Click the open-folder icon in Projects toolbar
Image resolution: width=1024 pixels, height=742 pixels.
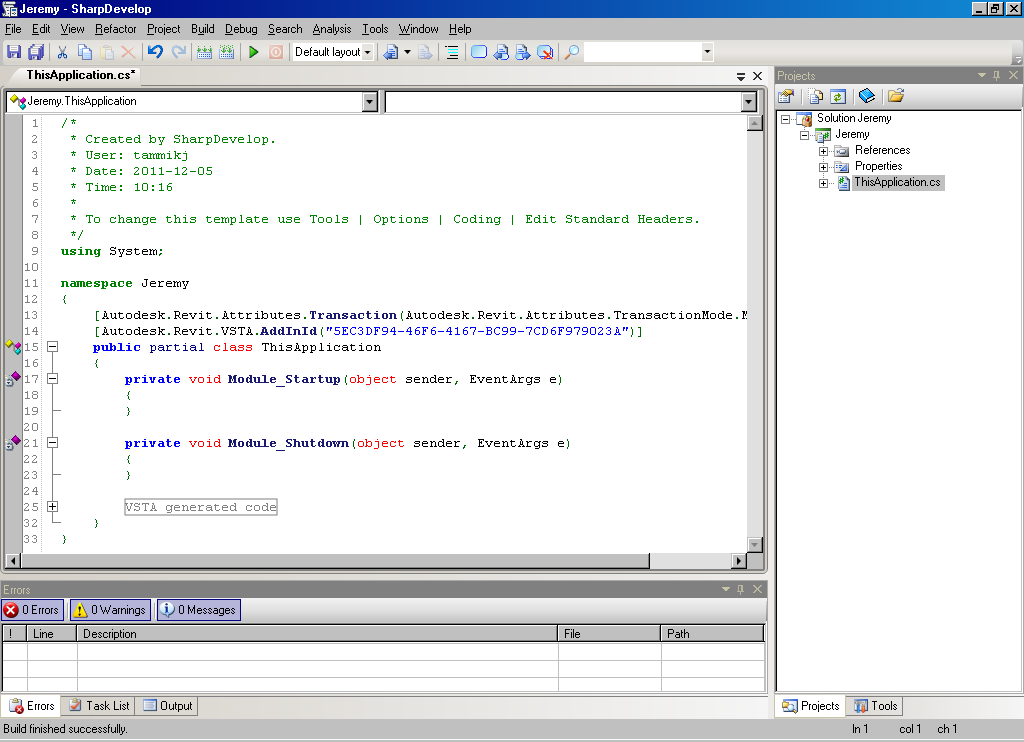click(x=896, y=96)
